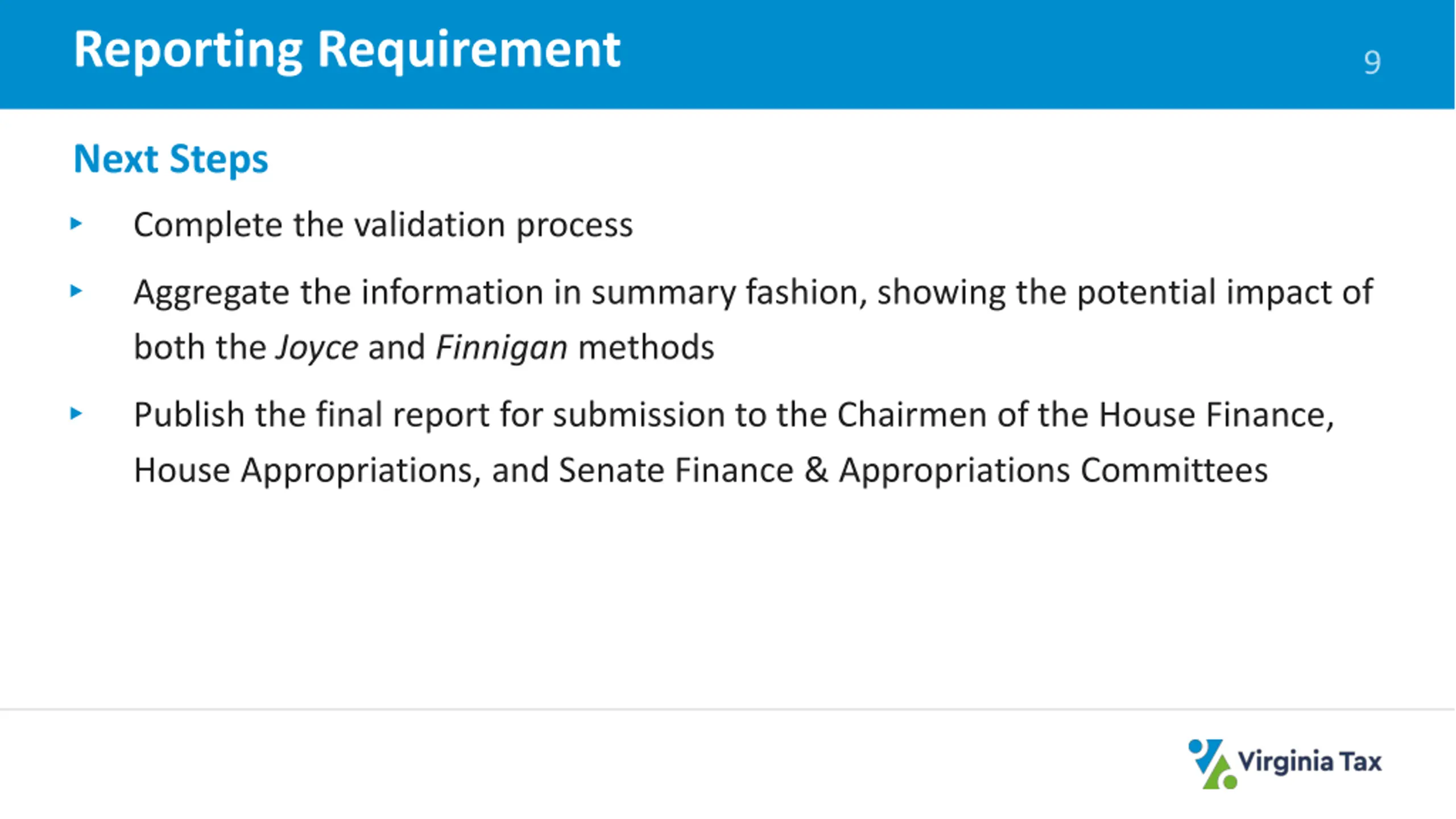Click the "Virginia Tax" logo wordmark

click(1310, 762)
